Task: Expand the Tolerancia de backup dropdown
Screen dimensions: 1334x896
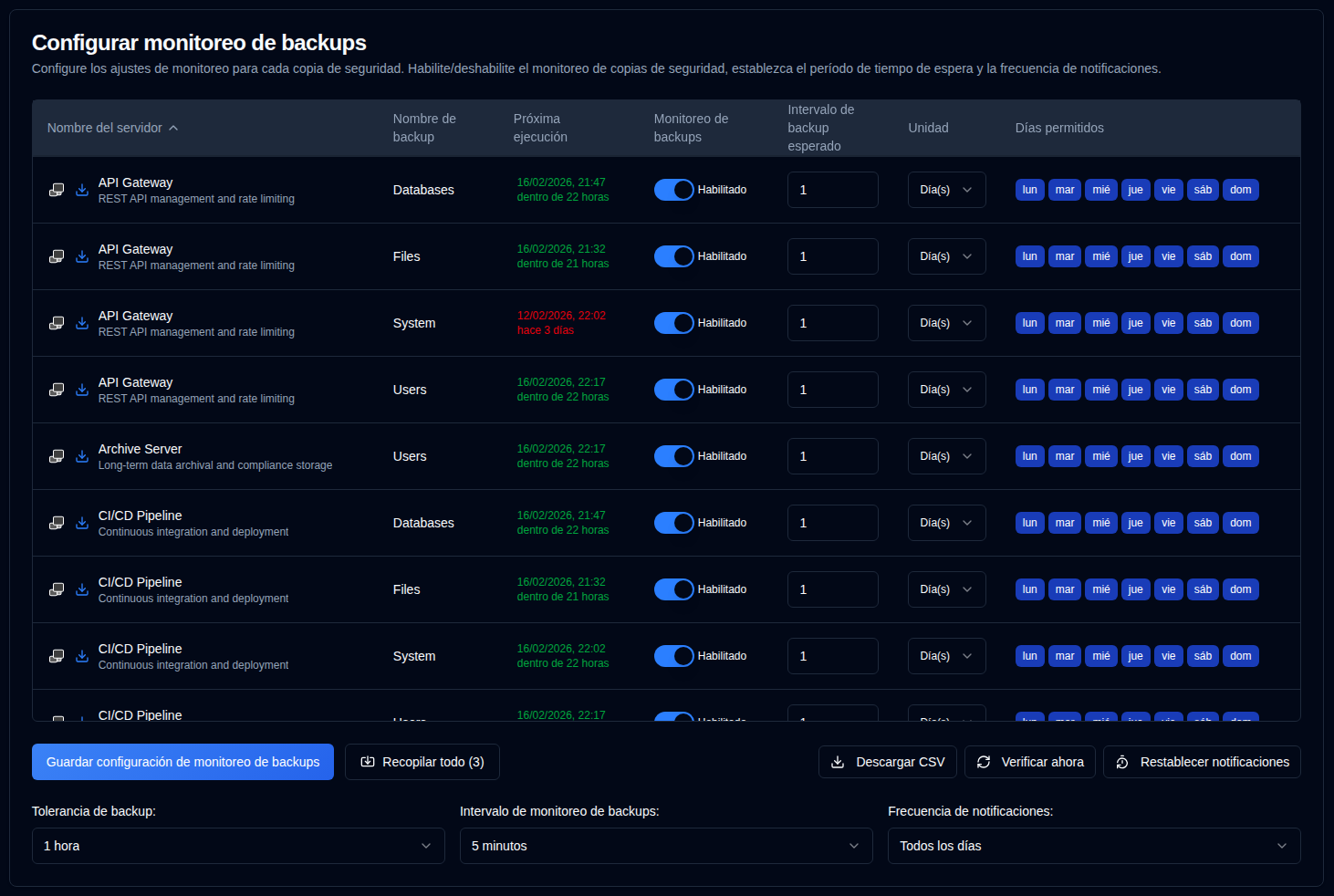Action: [x=238, y=846]
